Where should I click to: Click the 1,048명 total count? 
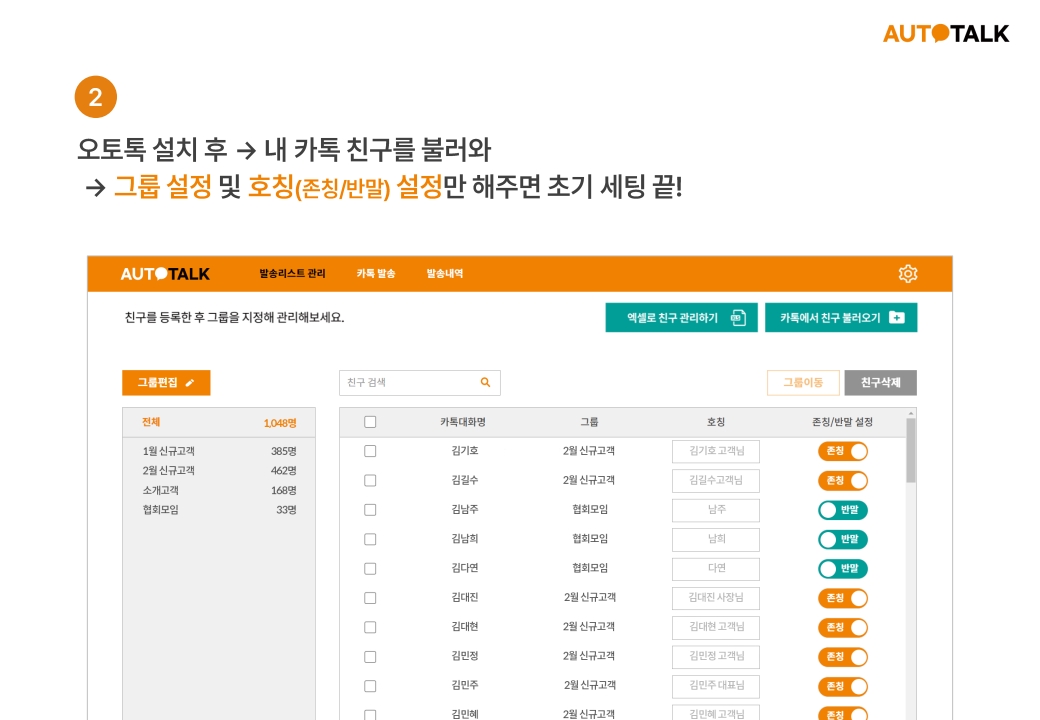280,423
